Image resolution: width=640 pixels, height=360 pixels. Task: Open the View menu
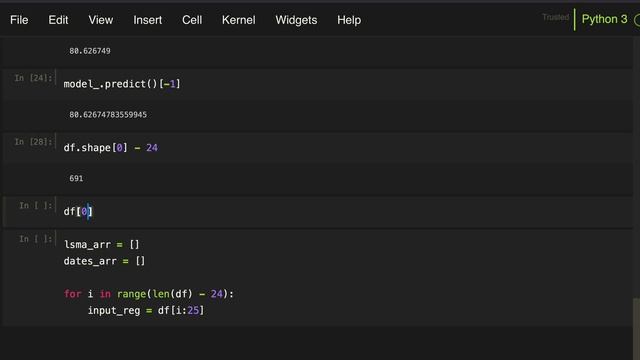[100, 20]
